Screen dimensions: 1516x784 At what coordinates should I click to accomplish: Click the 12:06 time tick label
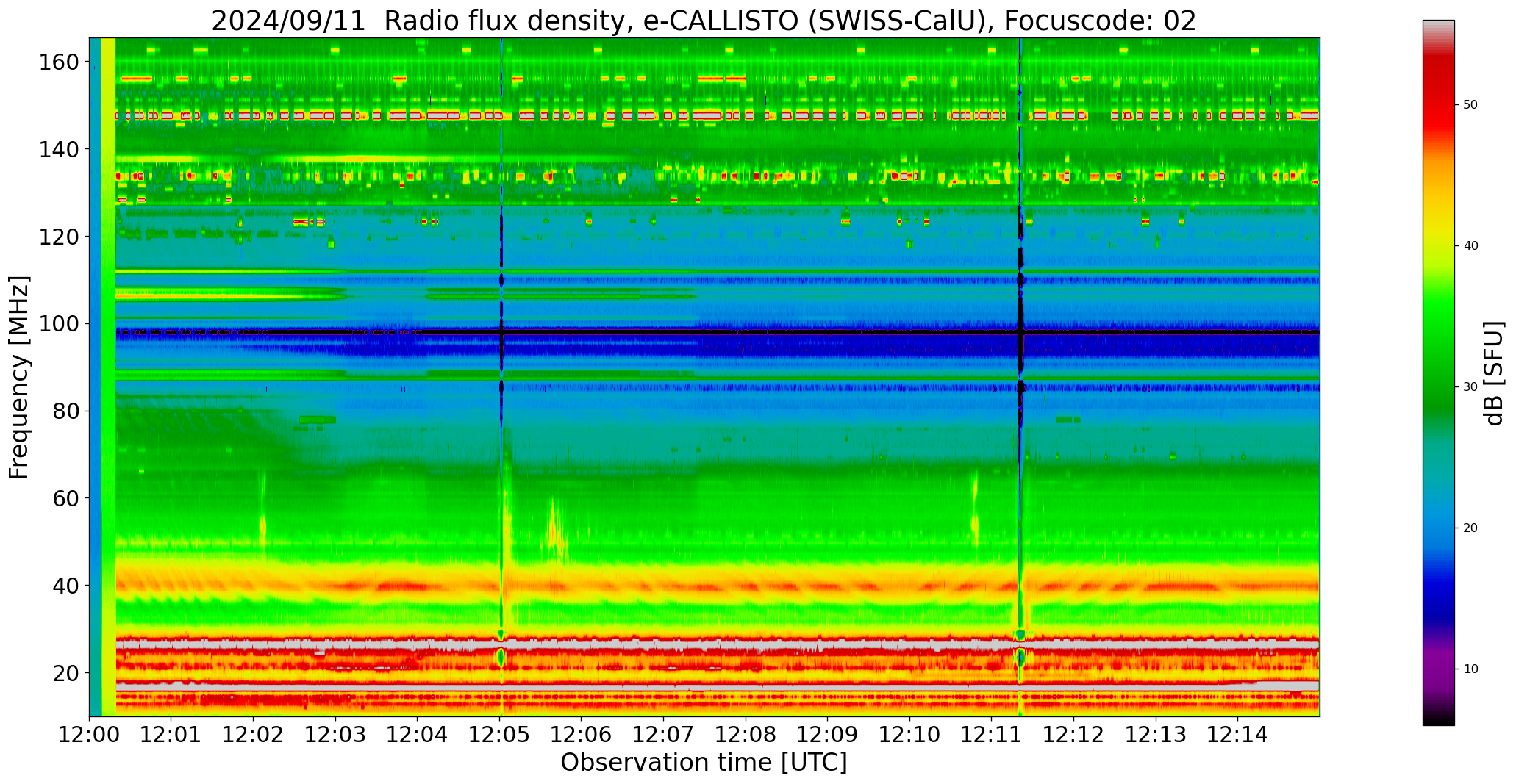[582, 734]
